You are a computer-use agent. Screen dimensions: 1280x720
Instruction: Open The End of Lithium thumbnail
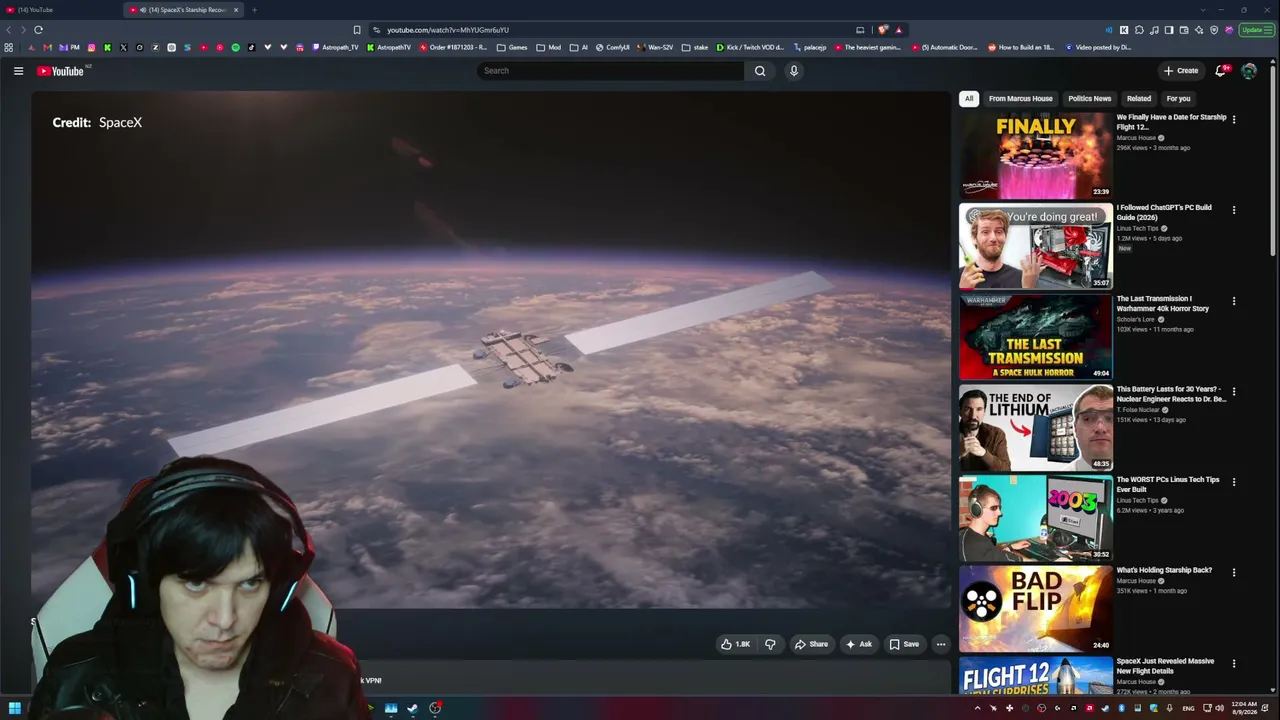pos(1036,427)
